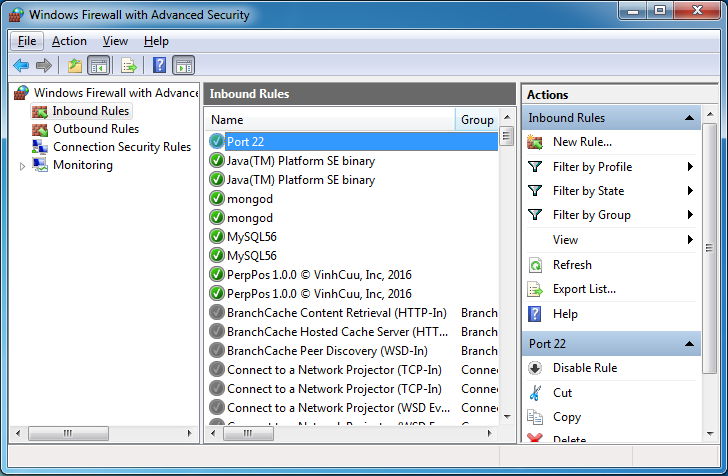Click the rules list vertical scrollbar thumb
Screen dimensions: 728x476
[507, 136]
